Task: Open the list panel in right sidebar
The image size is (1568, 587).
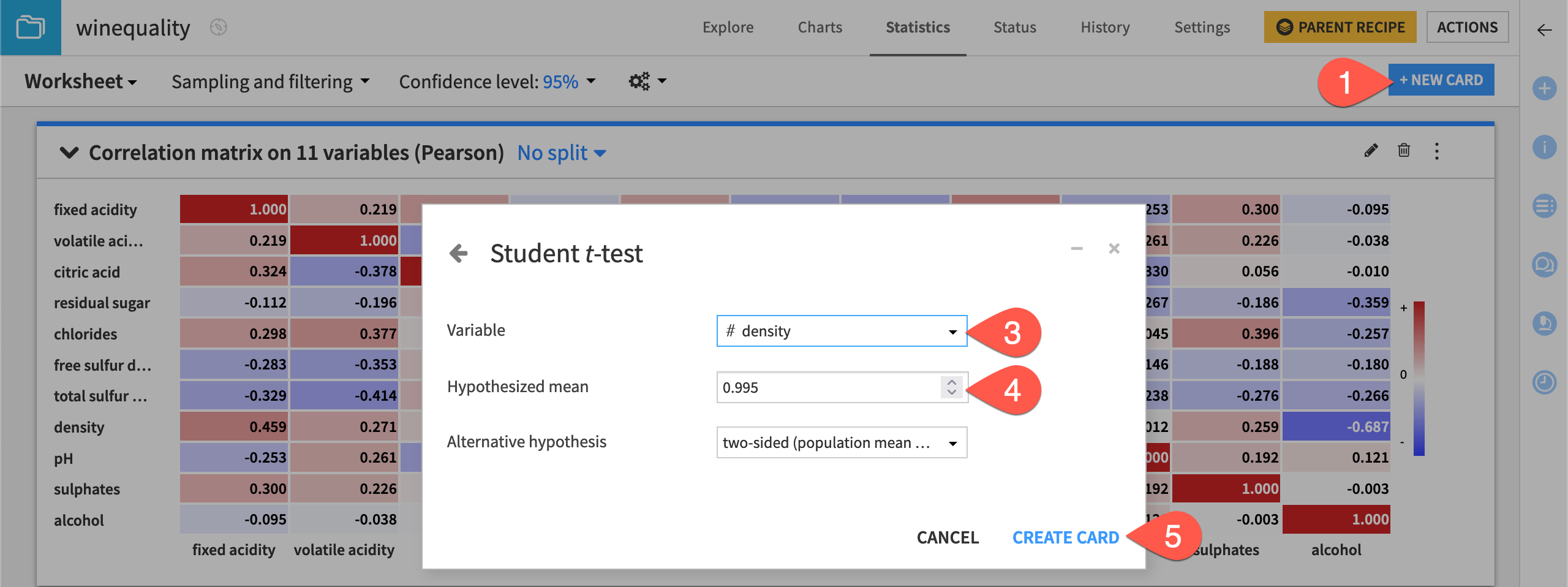Action: coord(1544,206)
